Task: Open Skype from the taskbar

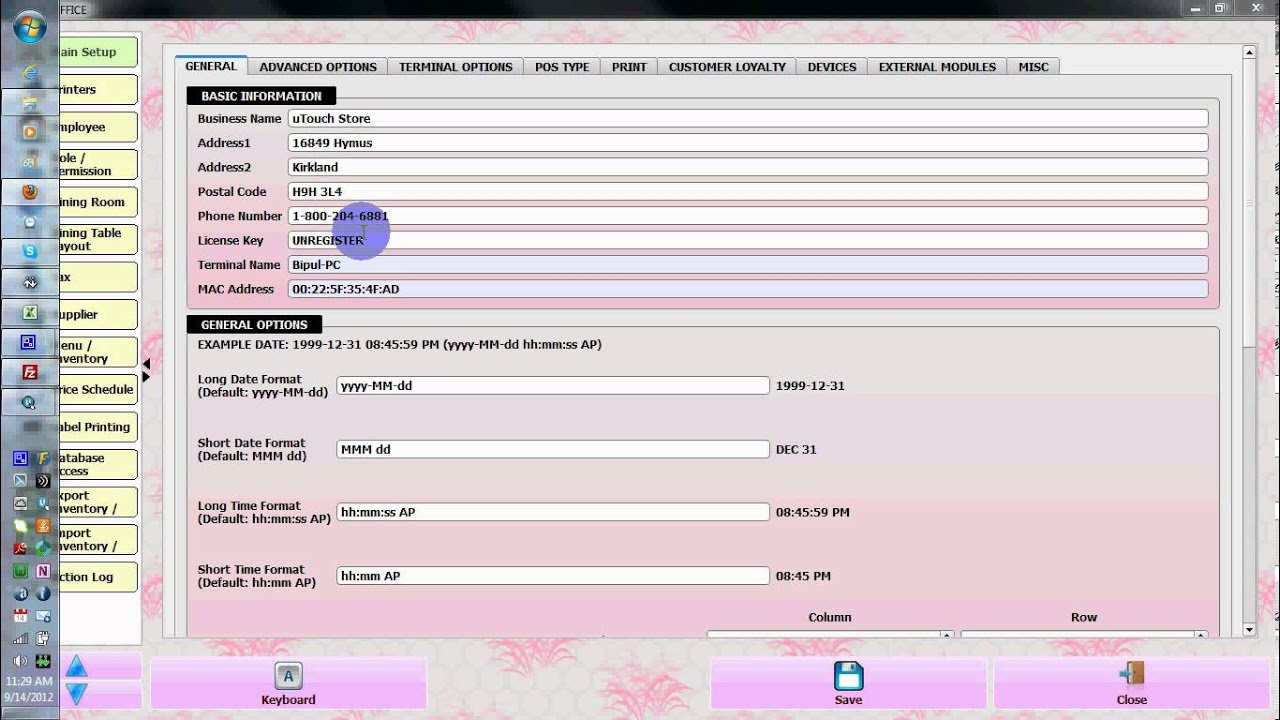Action: pos(29,251)
